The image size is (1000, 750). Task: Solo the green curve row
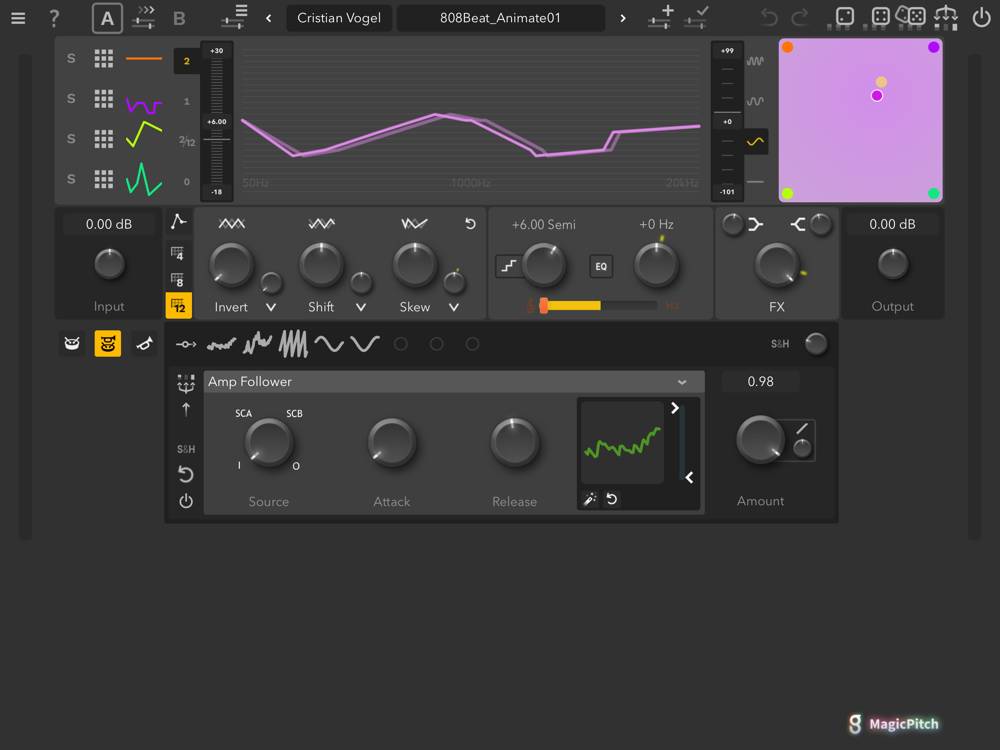point(71,179)
